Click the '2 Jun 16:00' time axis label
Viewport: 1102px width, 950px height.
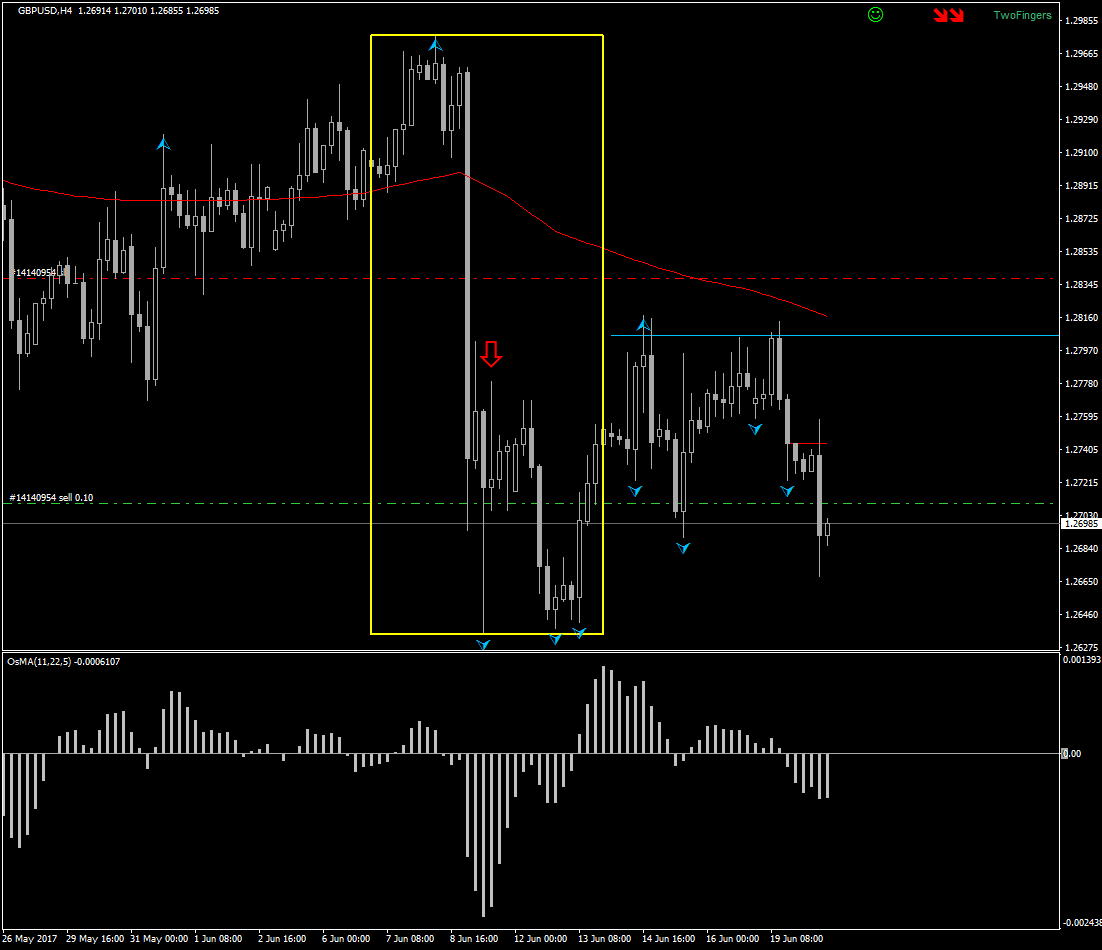pyautogui.click(x=282, y=939)
